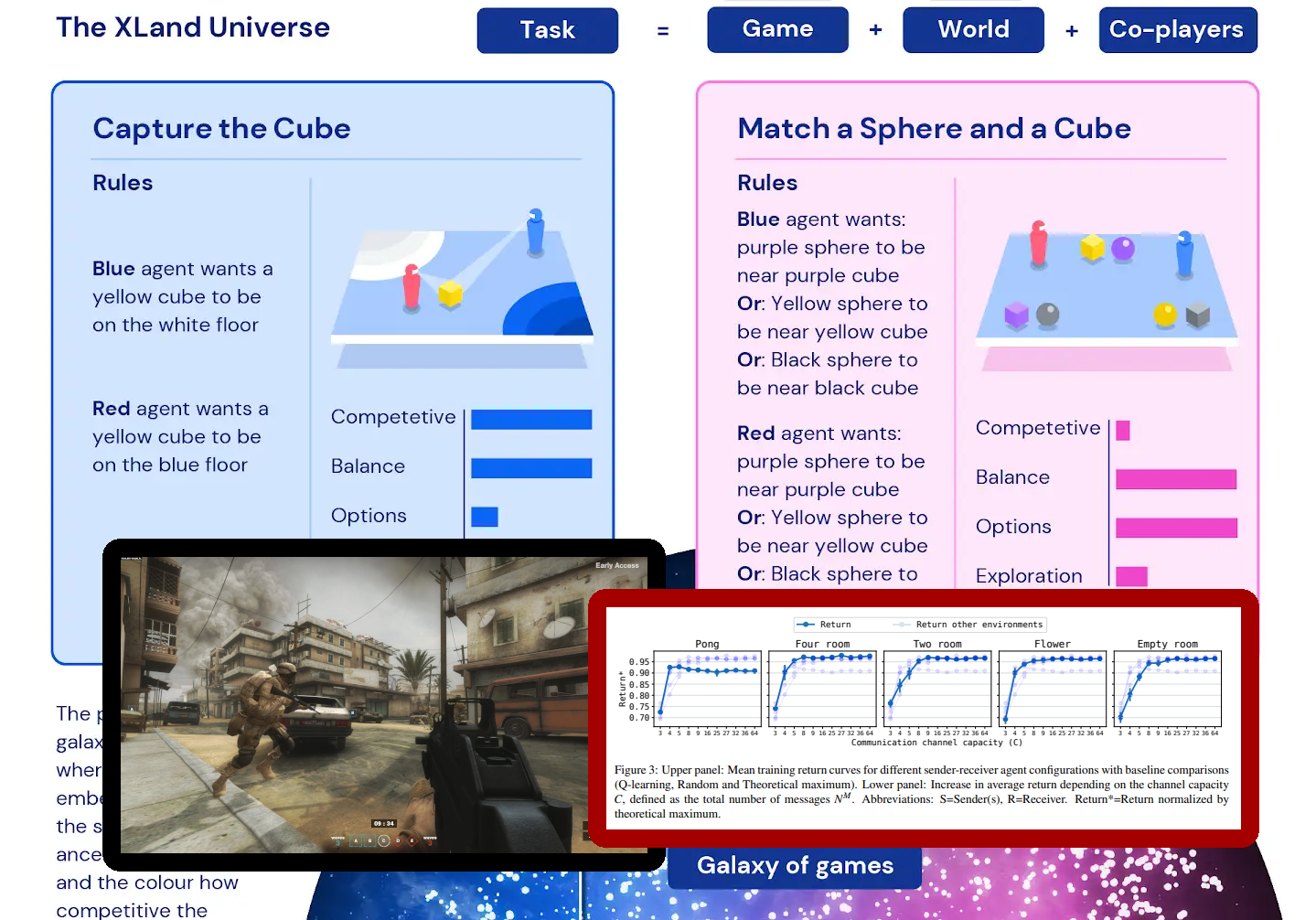
Task: Click the blue agent in Match a Sphere world
Action: point(1185,253)
